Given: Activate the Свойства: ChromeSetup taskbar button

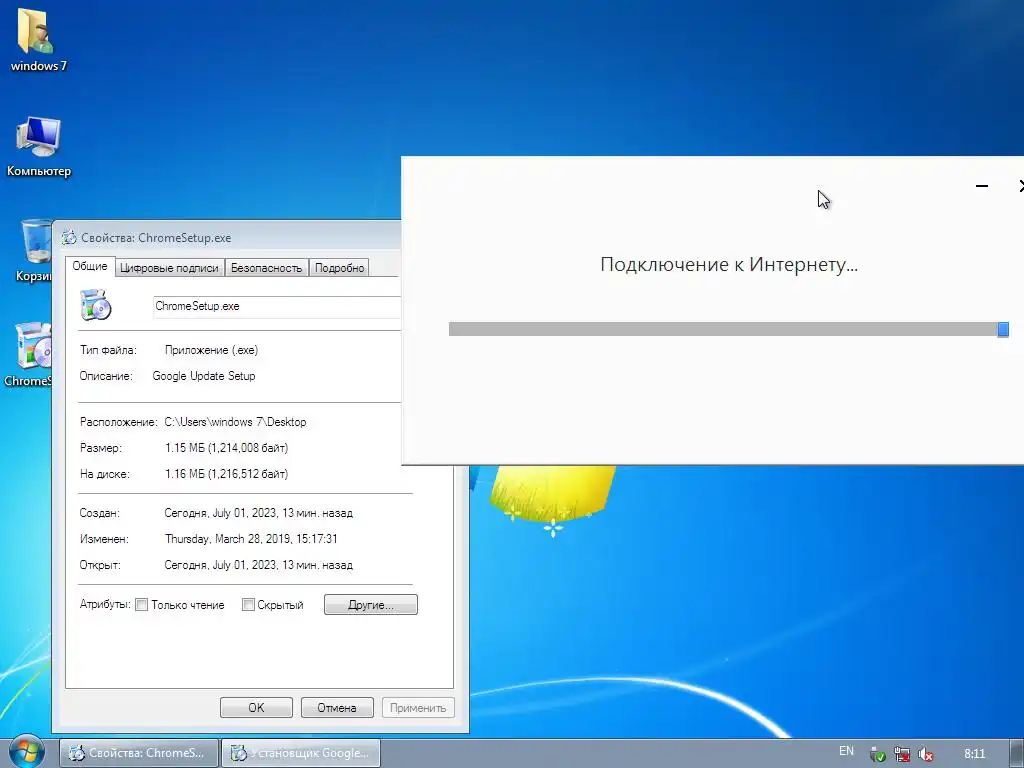Looking at the screenshot, I should pos(138,753).
